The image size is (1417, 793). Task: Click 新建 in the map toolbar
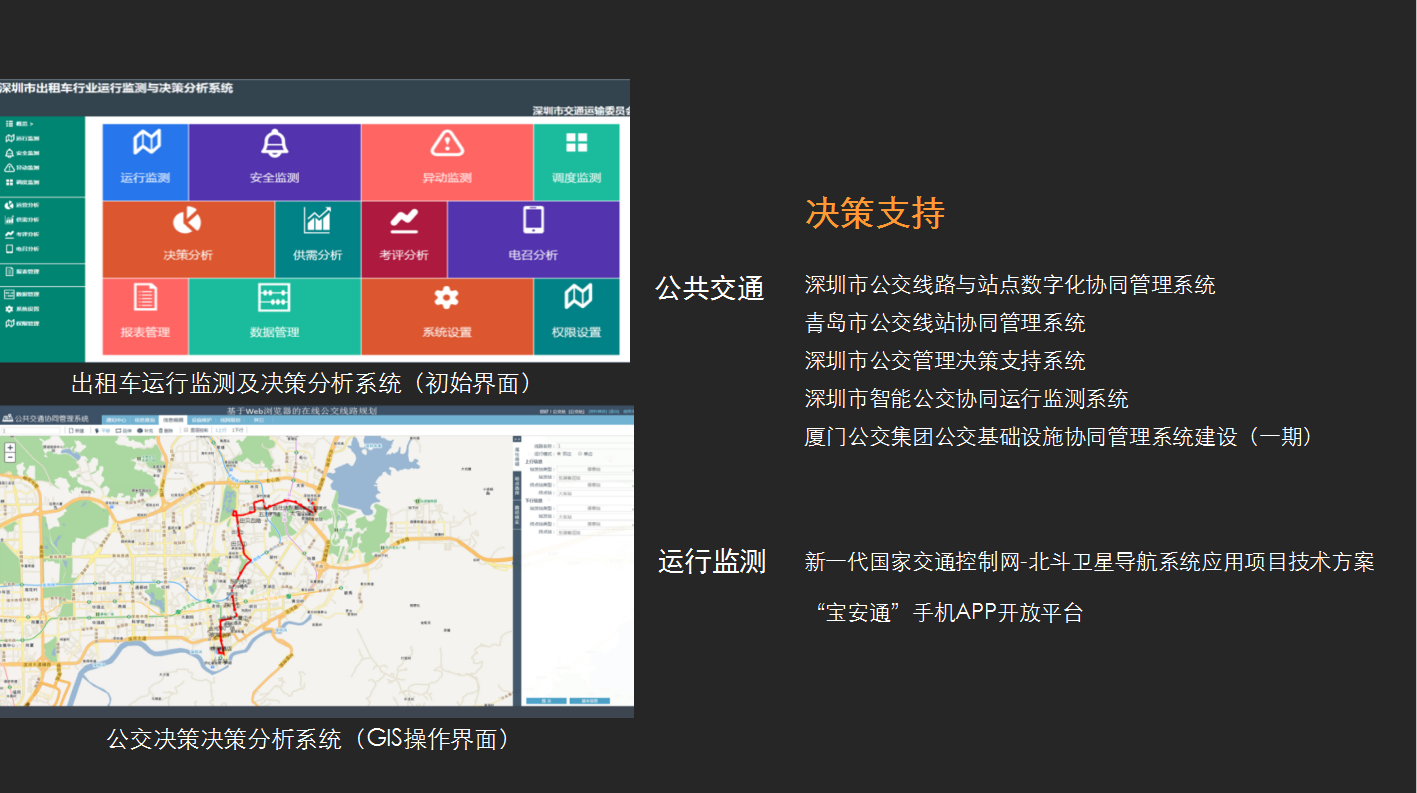(x=76, y=431)
